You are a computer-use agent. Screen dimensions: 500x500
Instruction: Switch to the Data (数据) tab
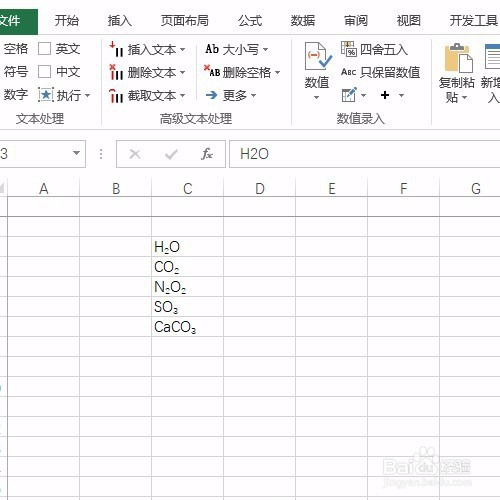303,21
